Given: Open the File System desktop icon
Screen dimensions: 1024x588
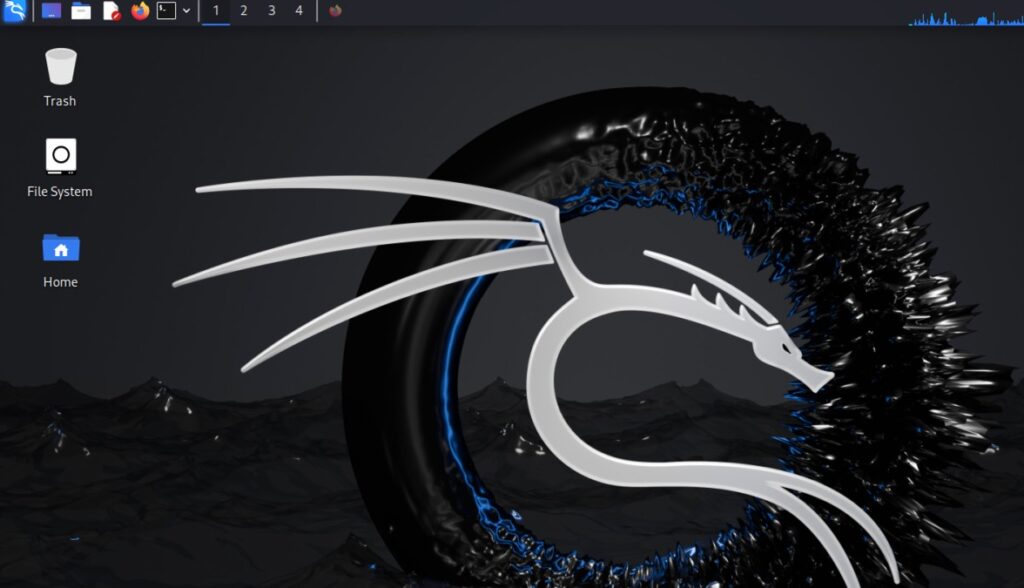Looking at the screenshot, I should click(x=59, y=155).
